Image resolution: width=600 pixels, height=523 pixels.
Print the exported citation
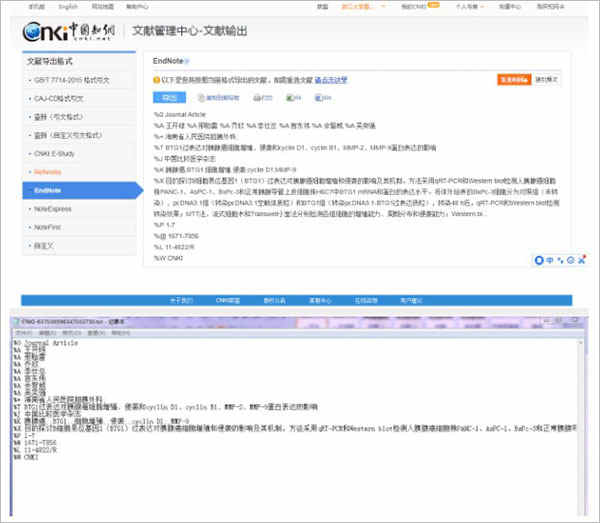coord(262,98)
